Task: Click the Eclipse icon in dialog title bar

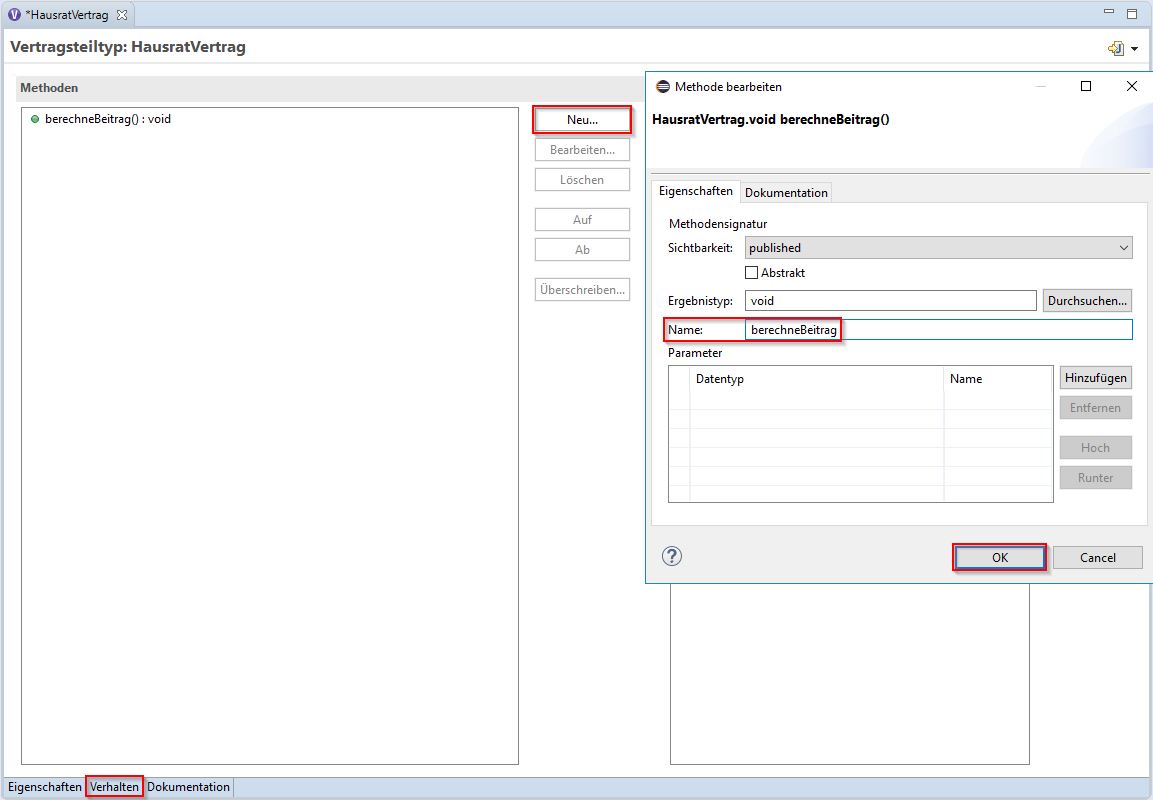Action: [663, 87]
